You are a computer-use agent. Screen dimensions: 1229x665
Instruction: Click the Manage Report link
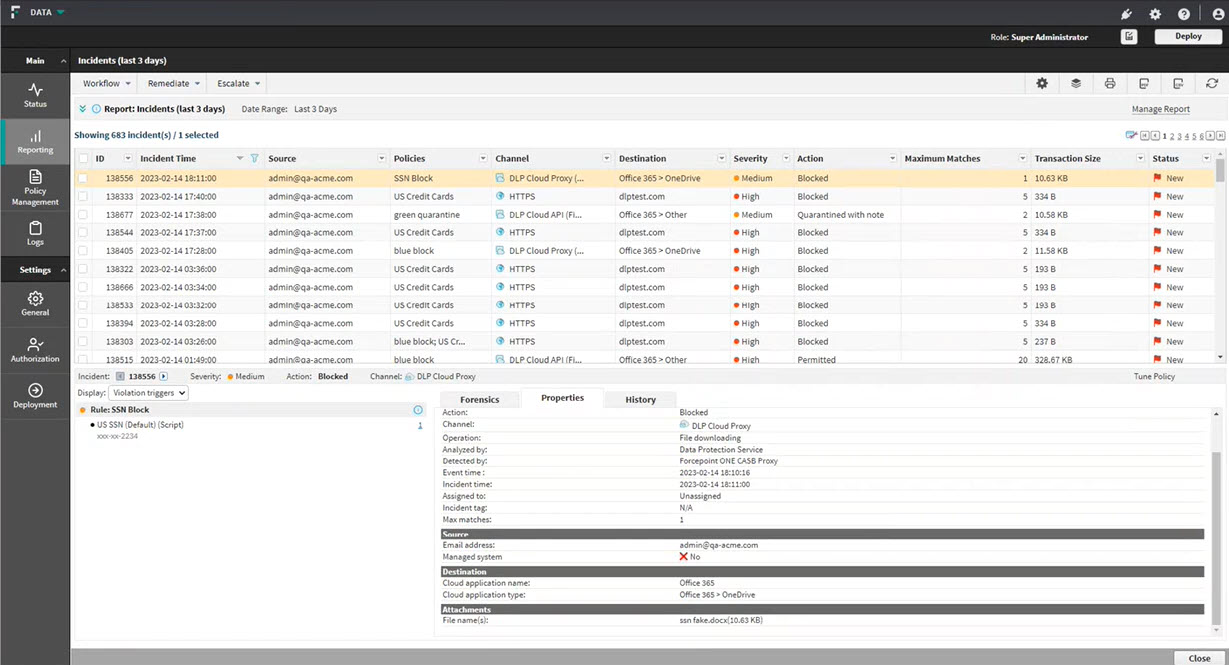click(x=1160, y=109)
